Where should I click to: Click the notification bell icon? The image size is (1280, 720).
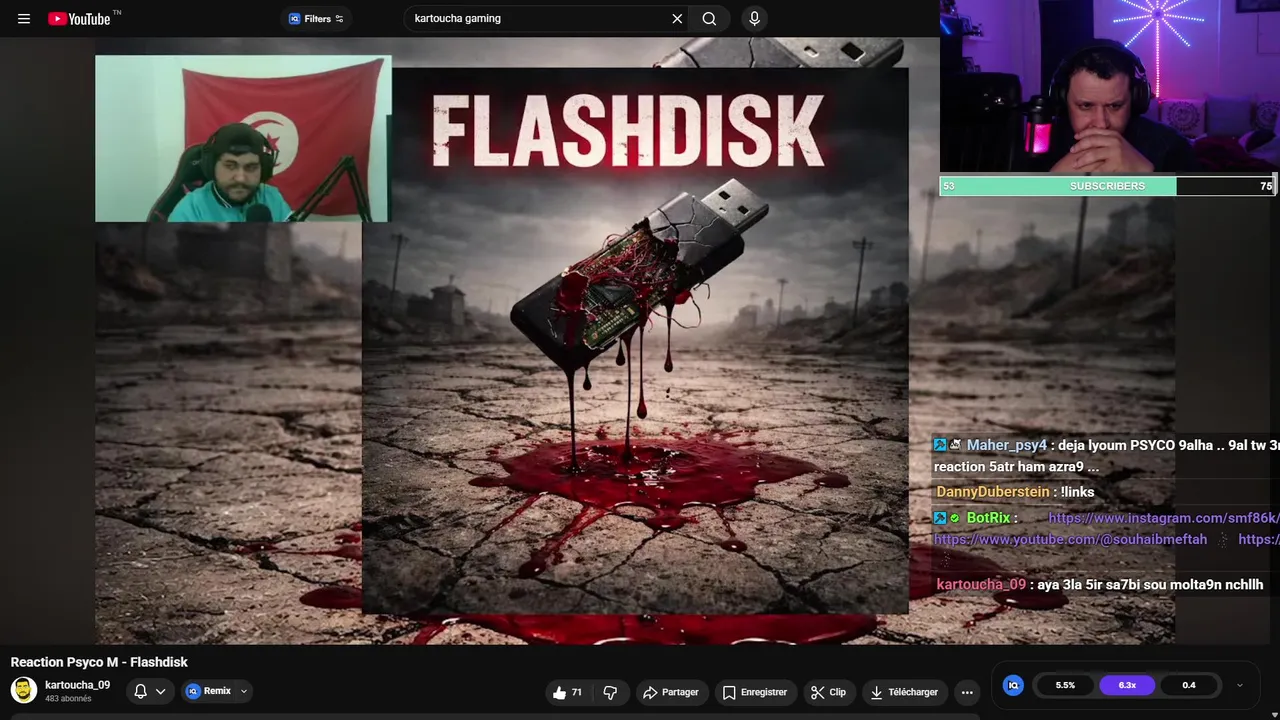[141, 691]
